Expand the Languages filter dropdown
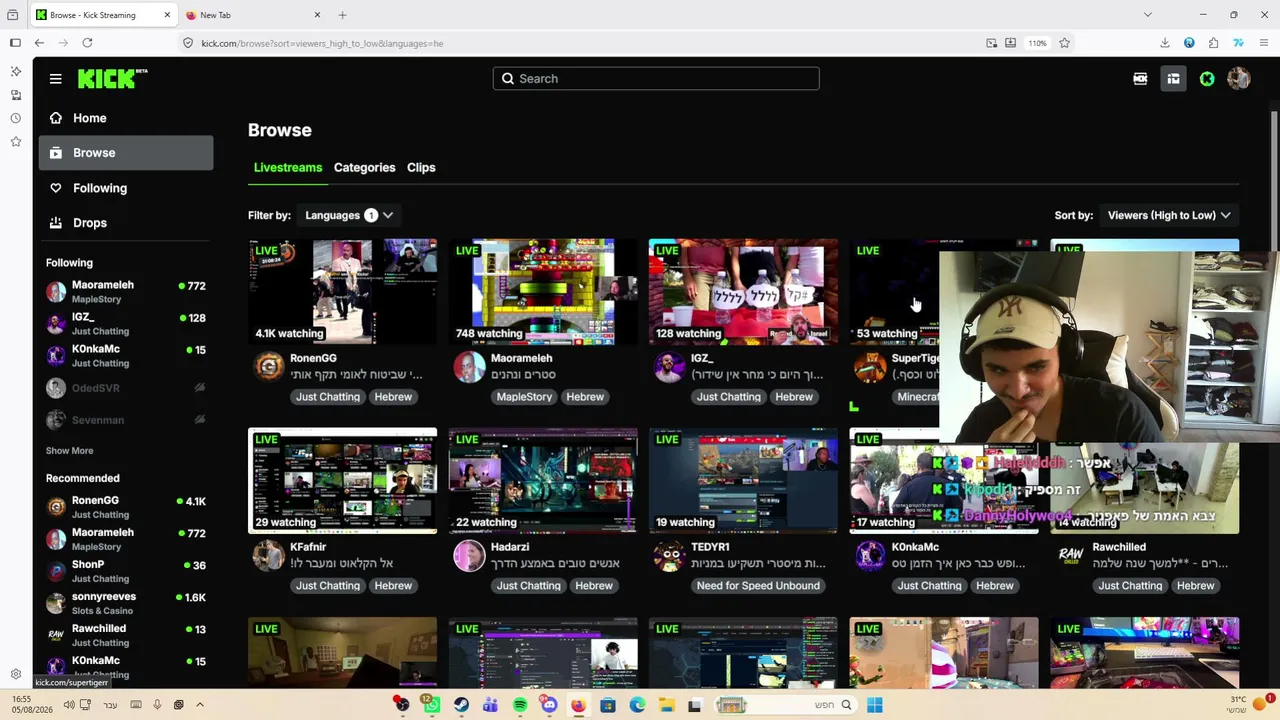This screenshot has height=720, width=1280. pos(348,215)
